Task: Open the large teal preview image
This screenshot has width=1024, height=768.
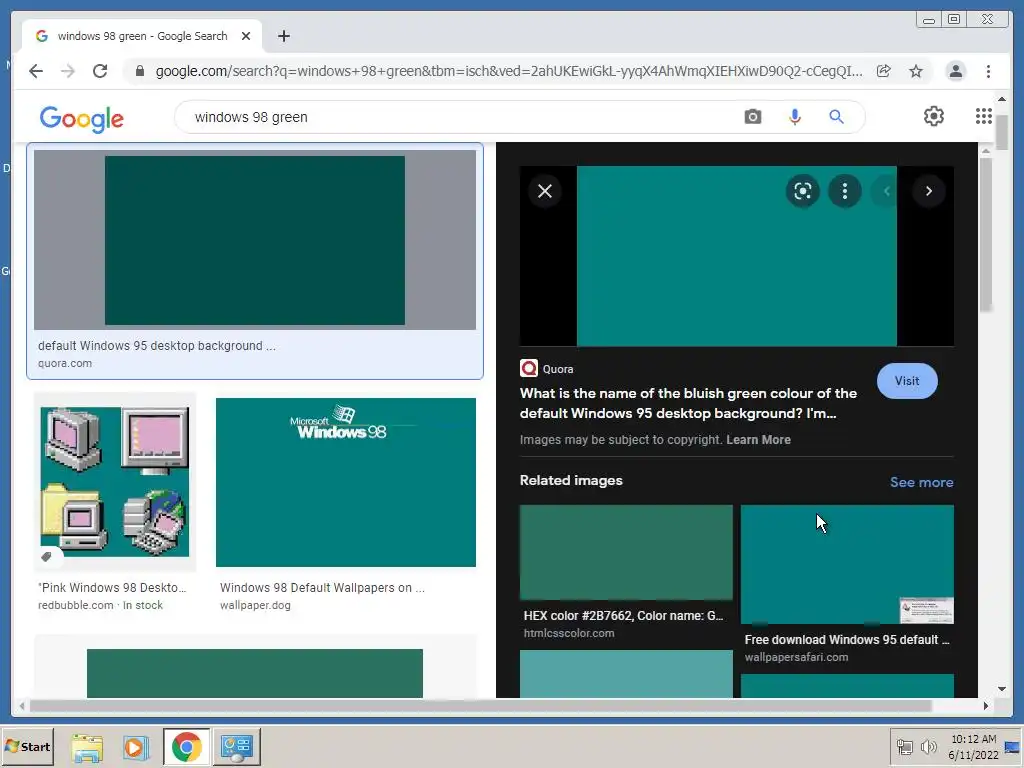Action: [x=737, y=256]
